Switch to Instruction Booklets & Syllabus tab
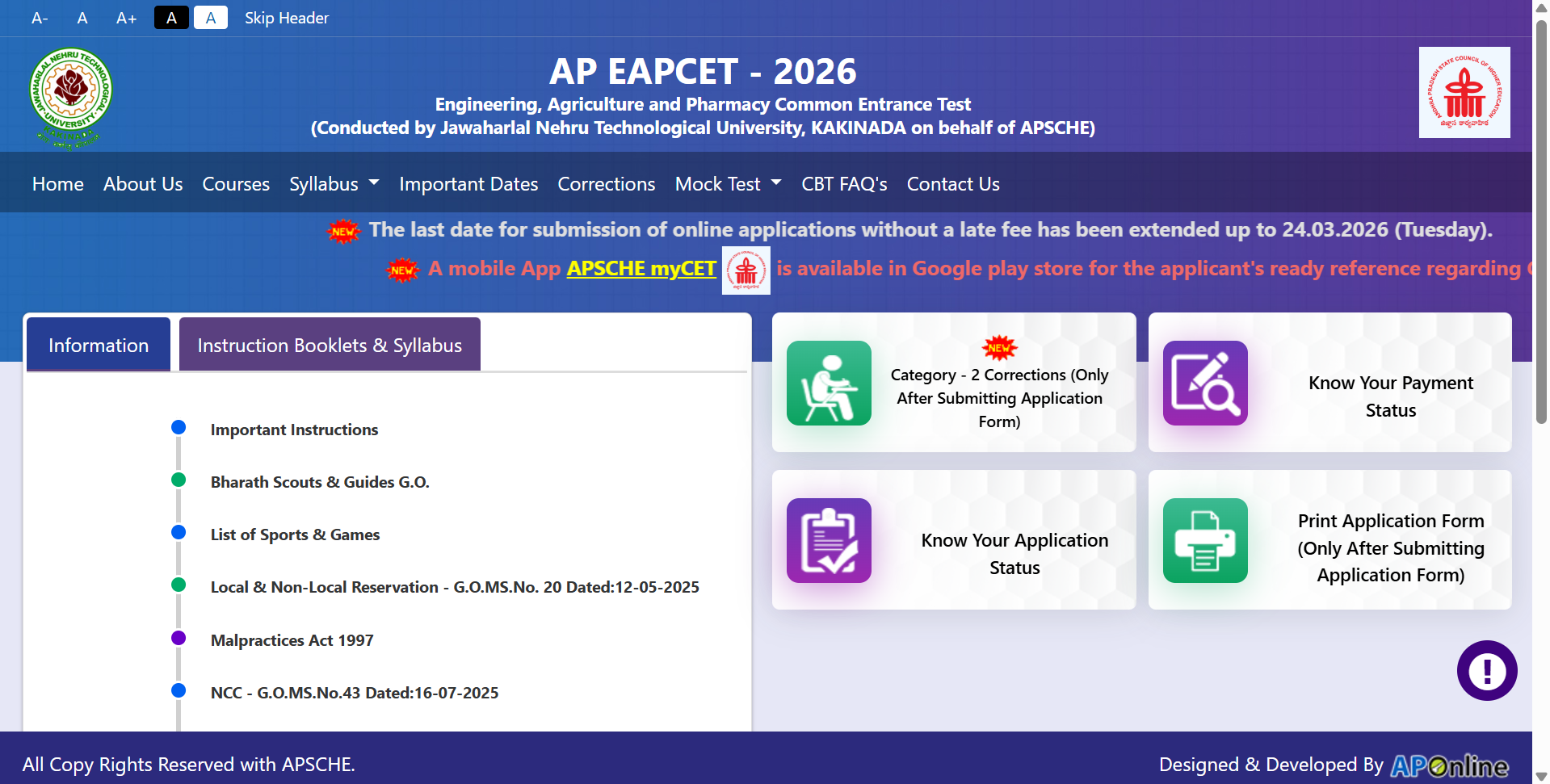 330,346
